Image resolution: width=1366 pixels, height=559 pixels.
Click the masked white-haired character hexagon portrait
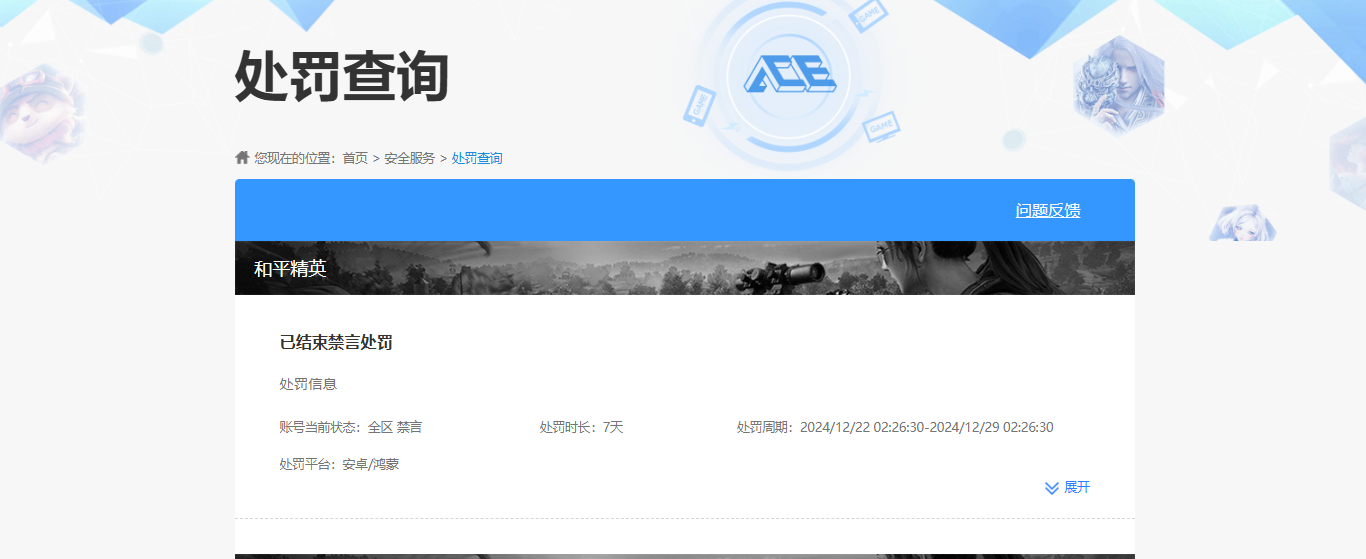(x=1117, y=84)
